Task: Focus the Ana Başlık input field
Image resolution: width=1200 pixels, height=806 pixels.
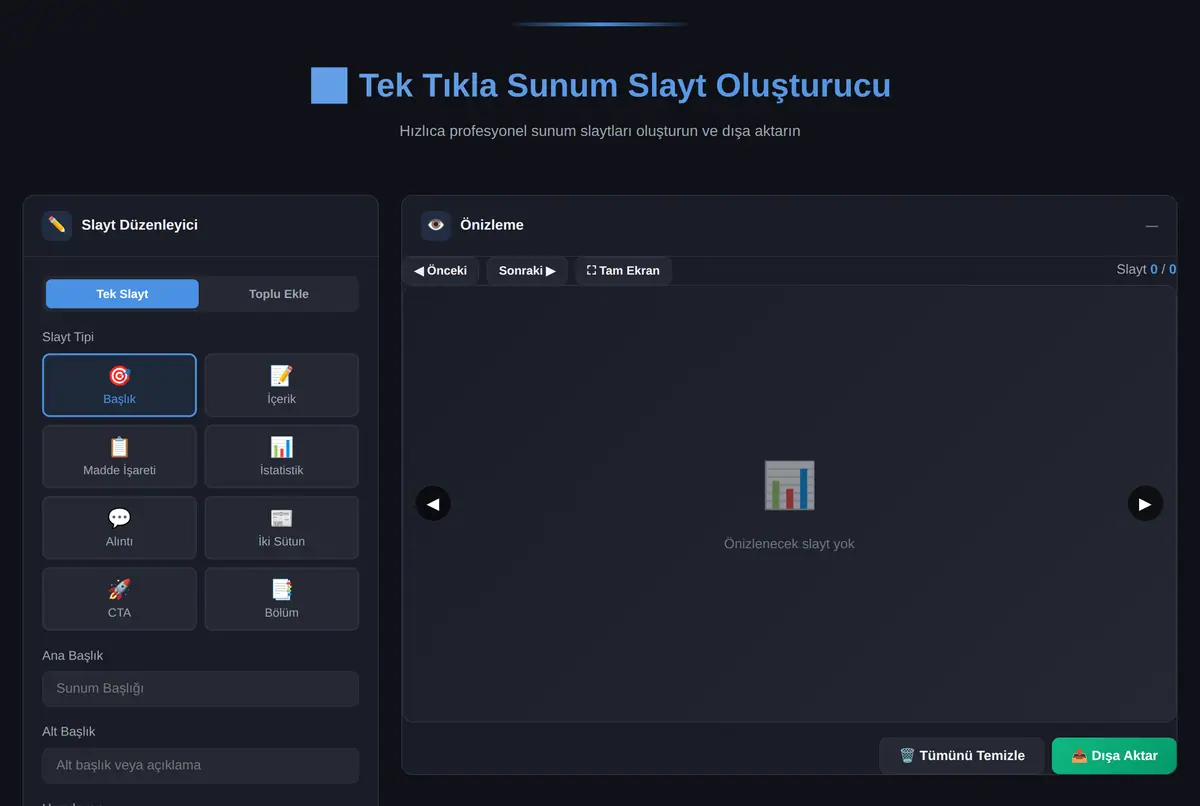Action: tap(200, 689)
